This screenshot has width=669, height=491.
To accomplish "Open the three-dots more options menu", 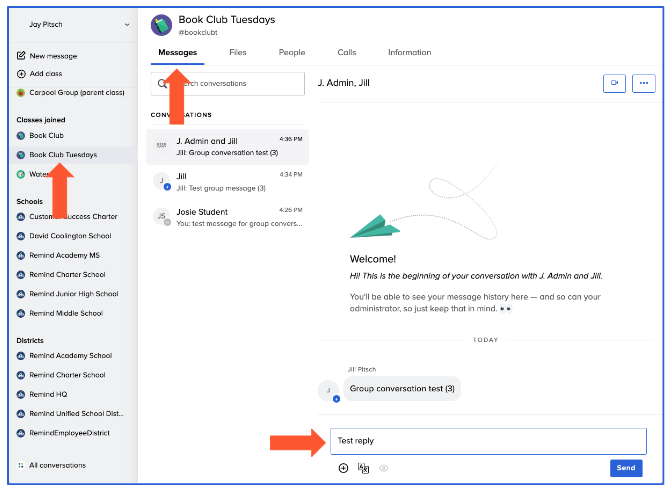I will click(643, 83).
